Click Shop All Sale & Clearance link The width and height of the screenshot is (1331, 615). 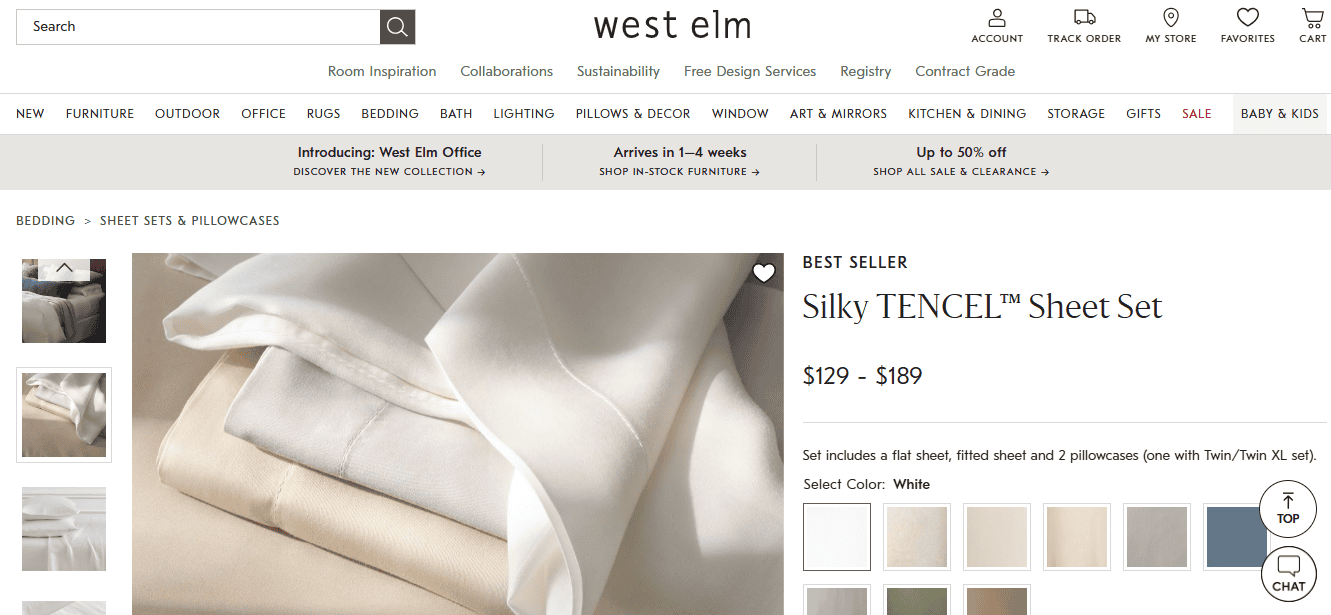click(x=961, y=172)
